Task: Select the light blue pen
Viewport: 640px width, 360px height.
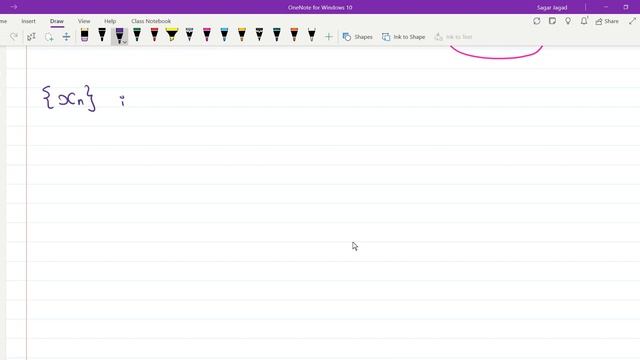Action: pyautogui.click(x=224, y=35)
